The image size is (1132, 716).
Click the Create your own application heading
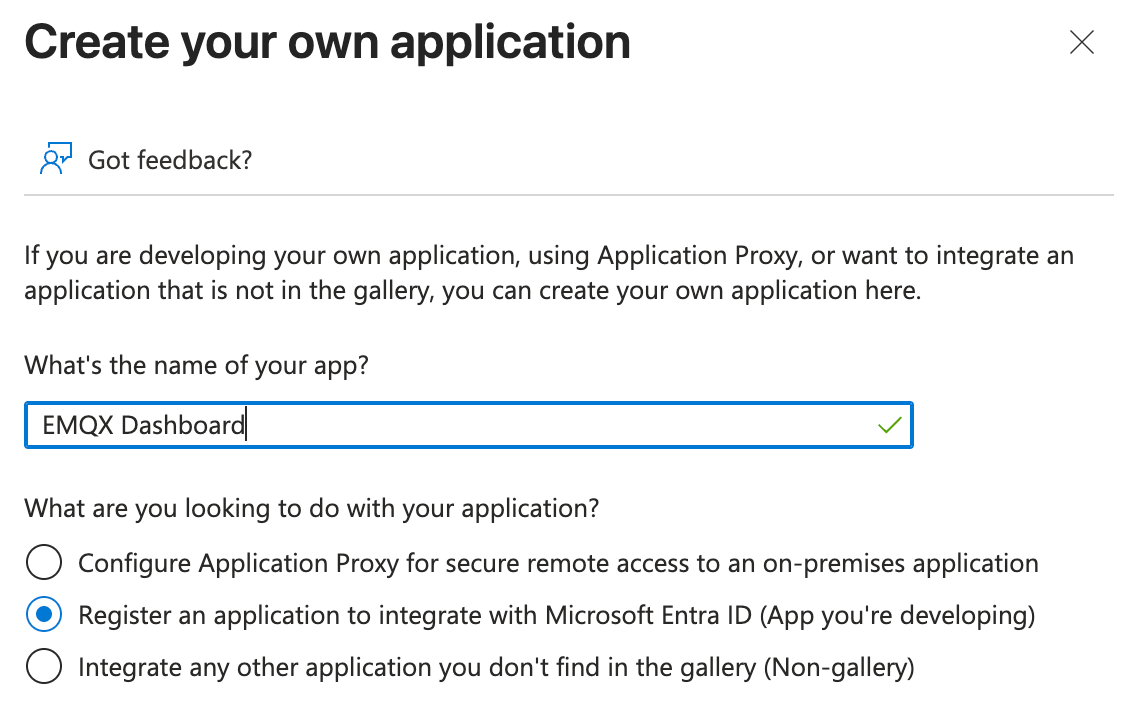point(327,42)
